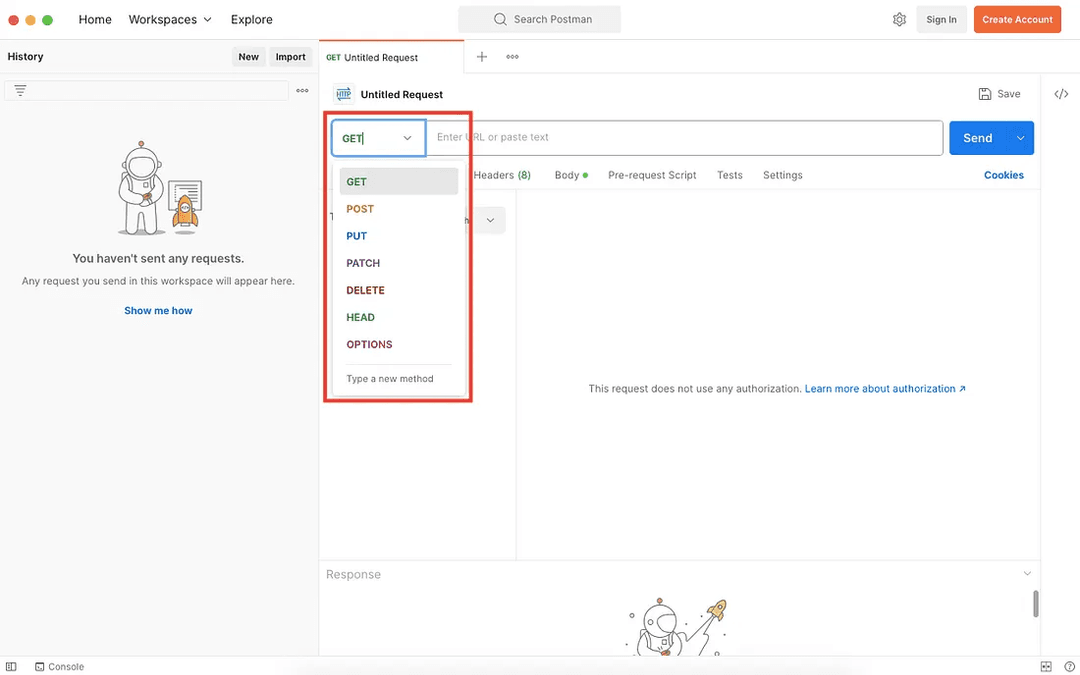This screenshot has width=1080, height=675.
Task: Toggle the sidebar icon in status bar
Action: [11, 666]
